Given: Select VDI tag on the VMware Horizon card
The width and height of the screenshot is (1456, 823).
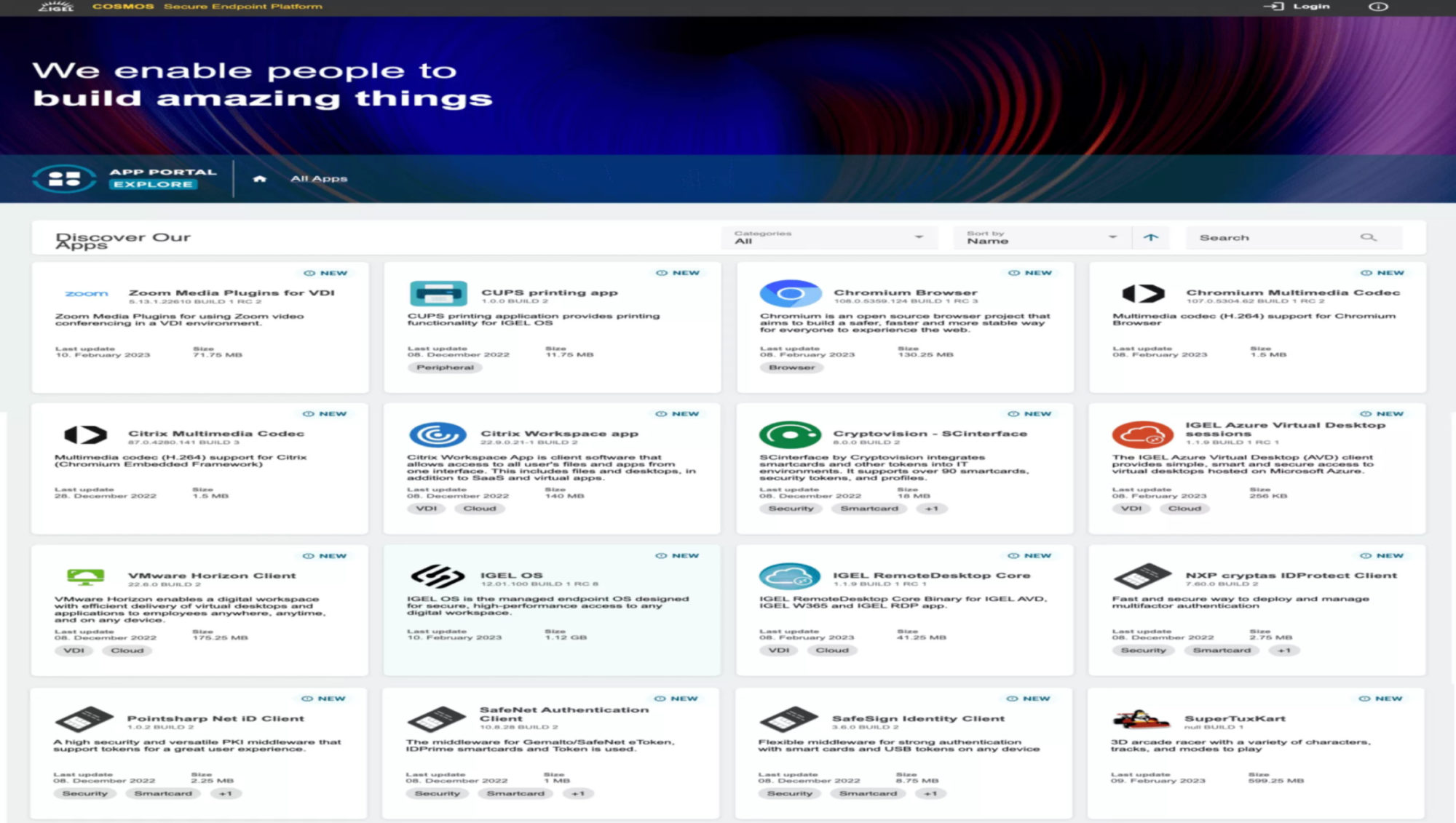Looking at the screenshot, I should point(74,651).
